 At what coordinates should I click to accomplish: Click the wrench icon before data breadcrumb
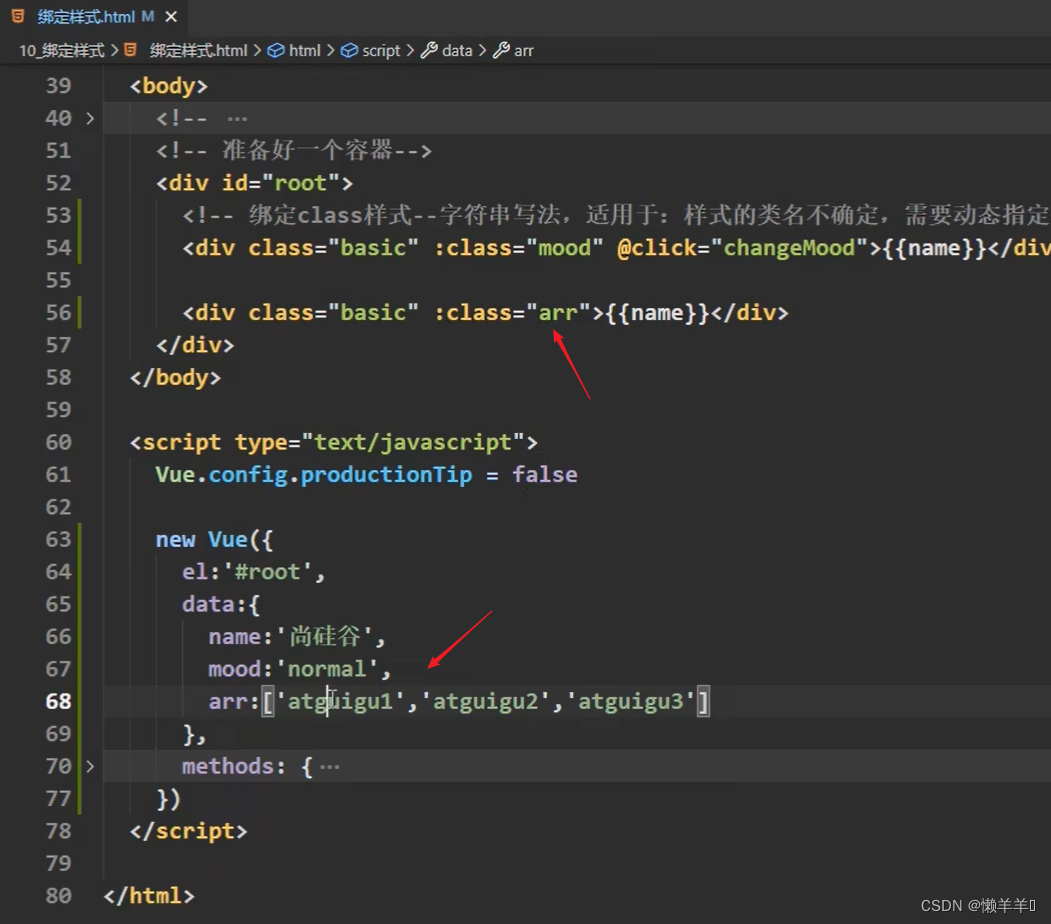(428, 50)
